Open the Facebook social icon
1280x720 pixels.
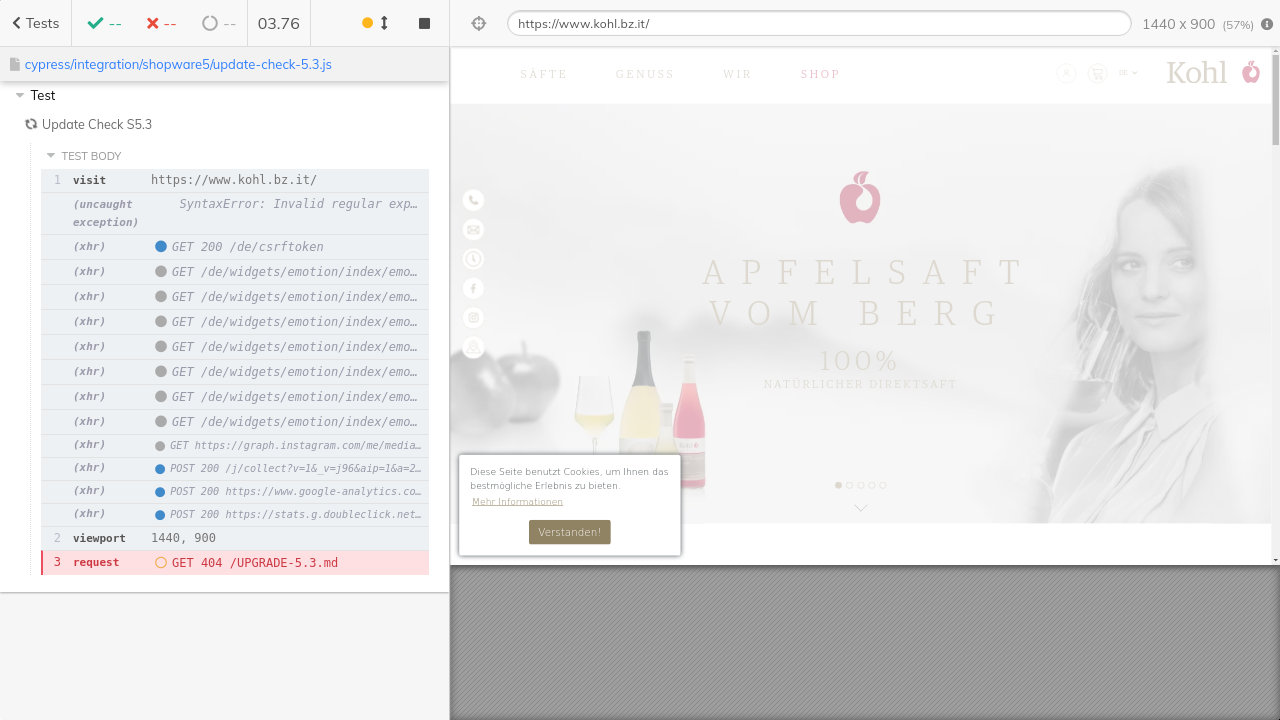click(x=473, y=288)
